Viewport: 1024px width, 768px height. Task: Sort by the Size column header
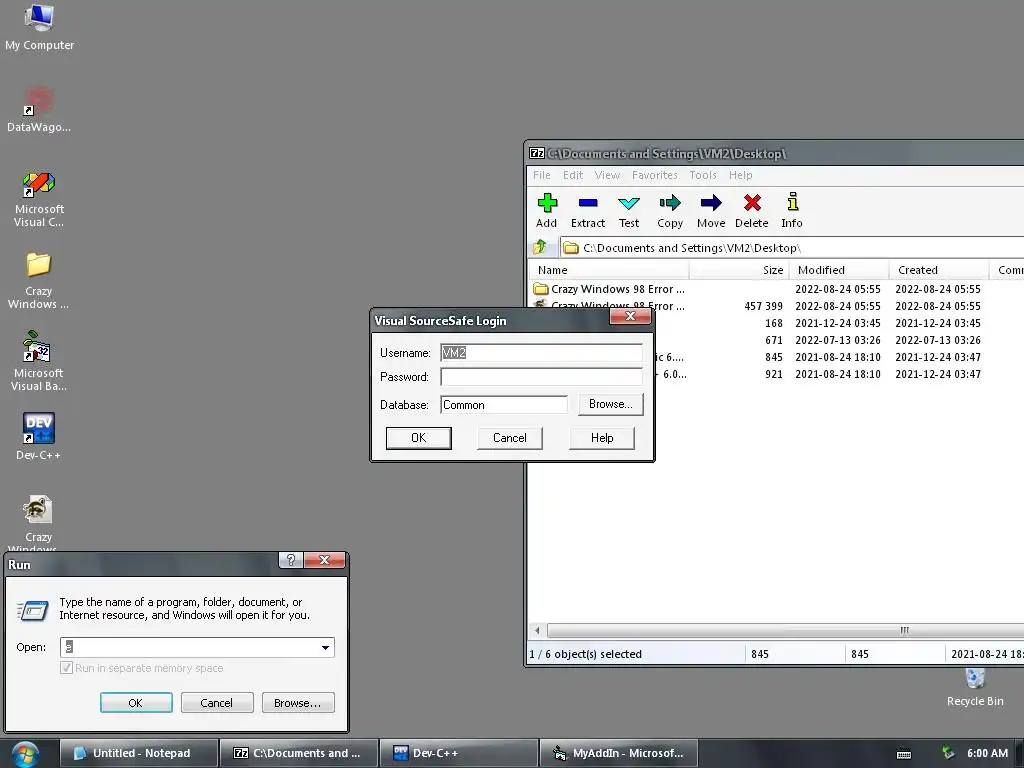click(x=739, y=270)
